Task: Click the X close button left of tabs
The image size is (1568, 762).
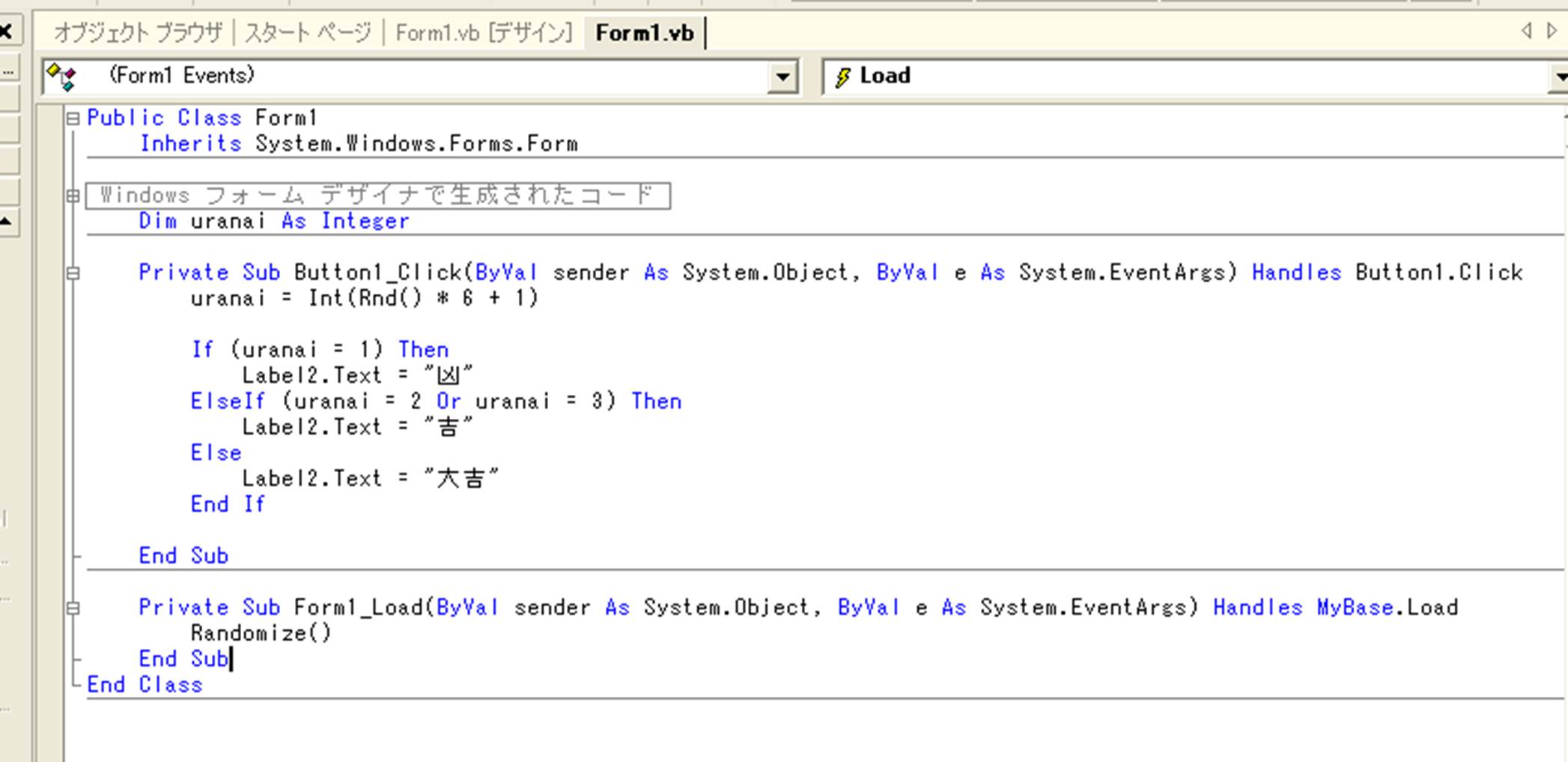Action: pyautogui.click(x=6, y=31)
